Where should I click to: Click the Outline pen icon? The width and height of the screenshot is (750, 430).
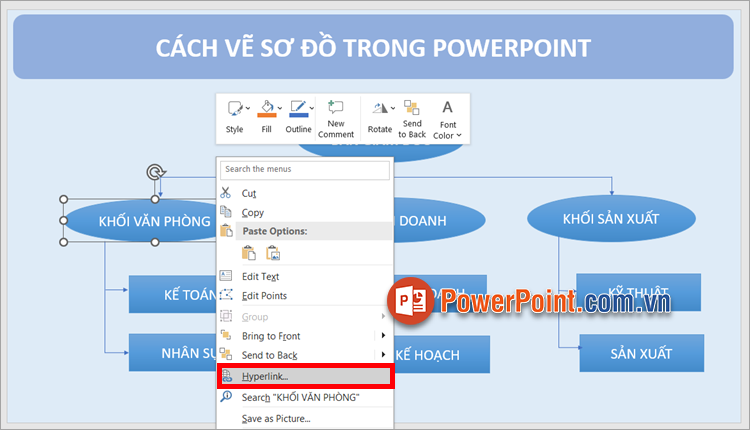tap(298, 109)
